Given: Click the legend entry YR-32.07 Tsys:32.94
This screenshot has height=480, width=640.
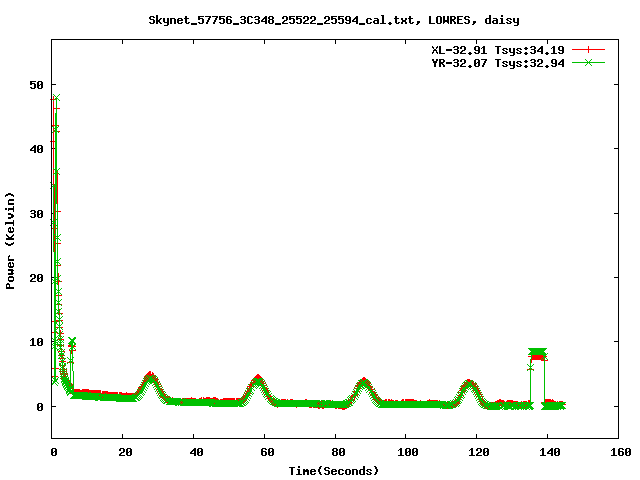Looking at the screenshot, I should tap(498, 63).
